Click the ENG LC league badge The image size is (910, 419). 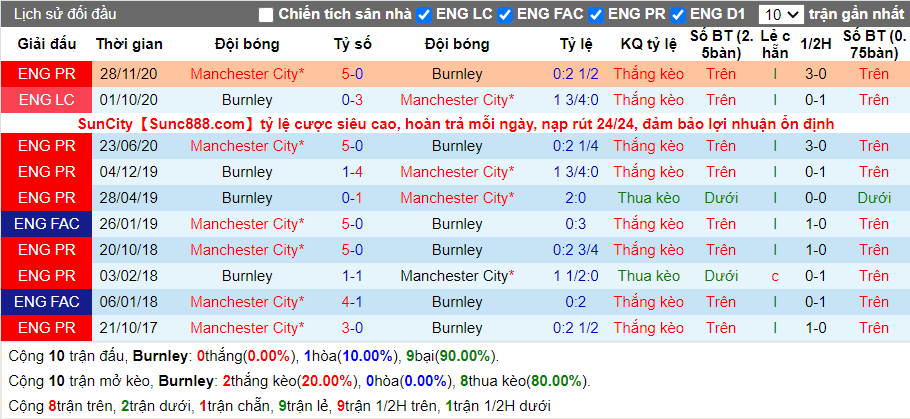pyautogui.click(x=46, y=100)
